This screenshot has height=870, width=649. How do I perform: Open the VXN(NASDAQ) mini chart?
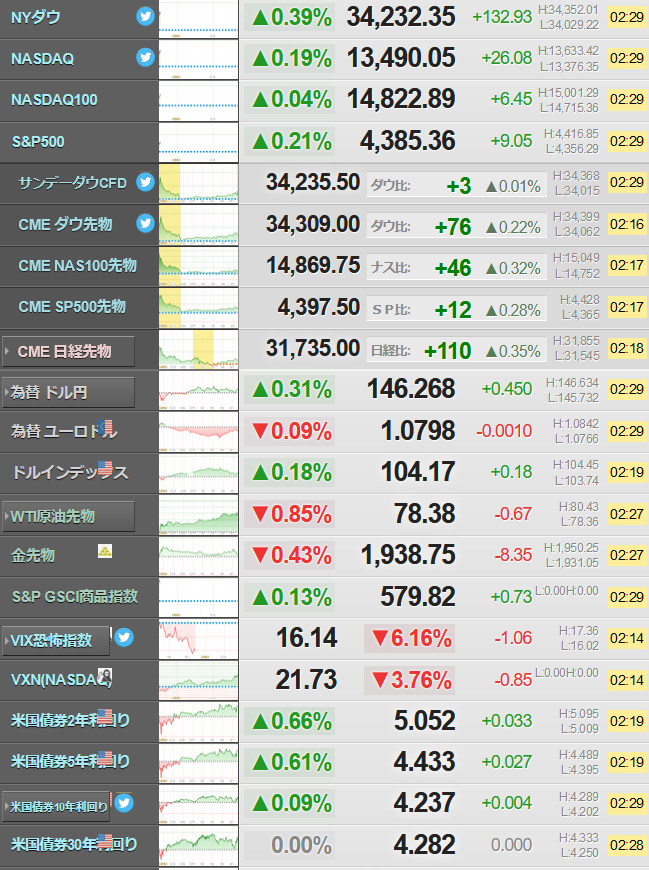[199, 680]
